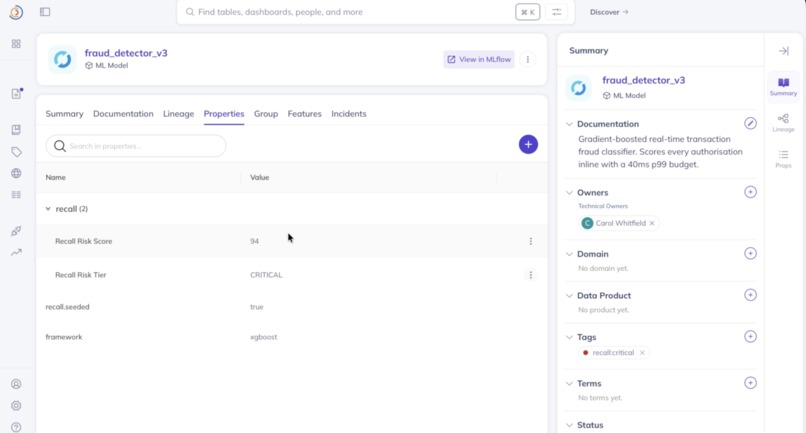Viewport: 806px width, 433px height.
Task: Click the recall.seeded property row
Action: (291, 307)
